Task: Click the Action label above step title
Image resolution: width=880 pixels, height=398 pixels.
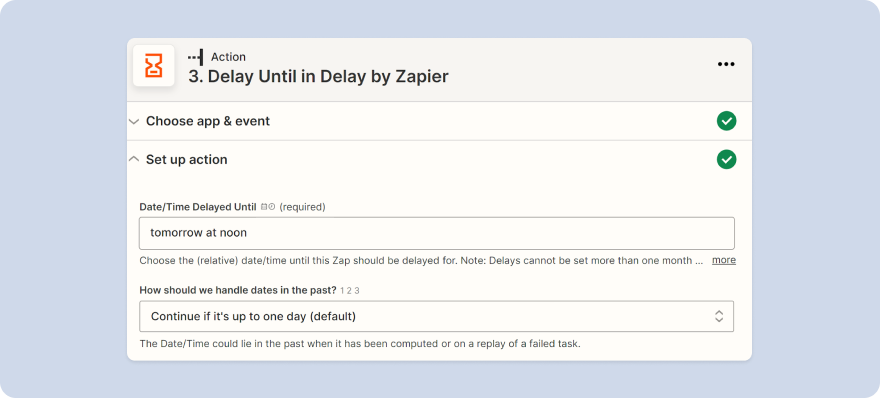Action: [228, 57]
